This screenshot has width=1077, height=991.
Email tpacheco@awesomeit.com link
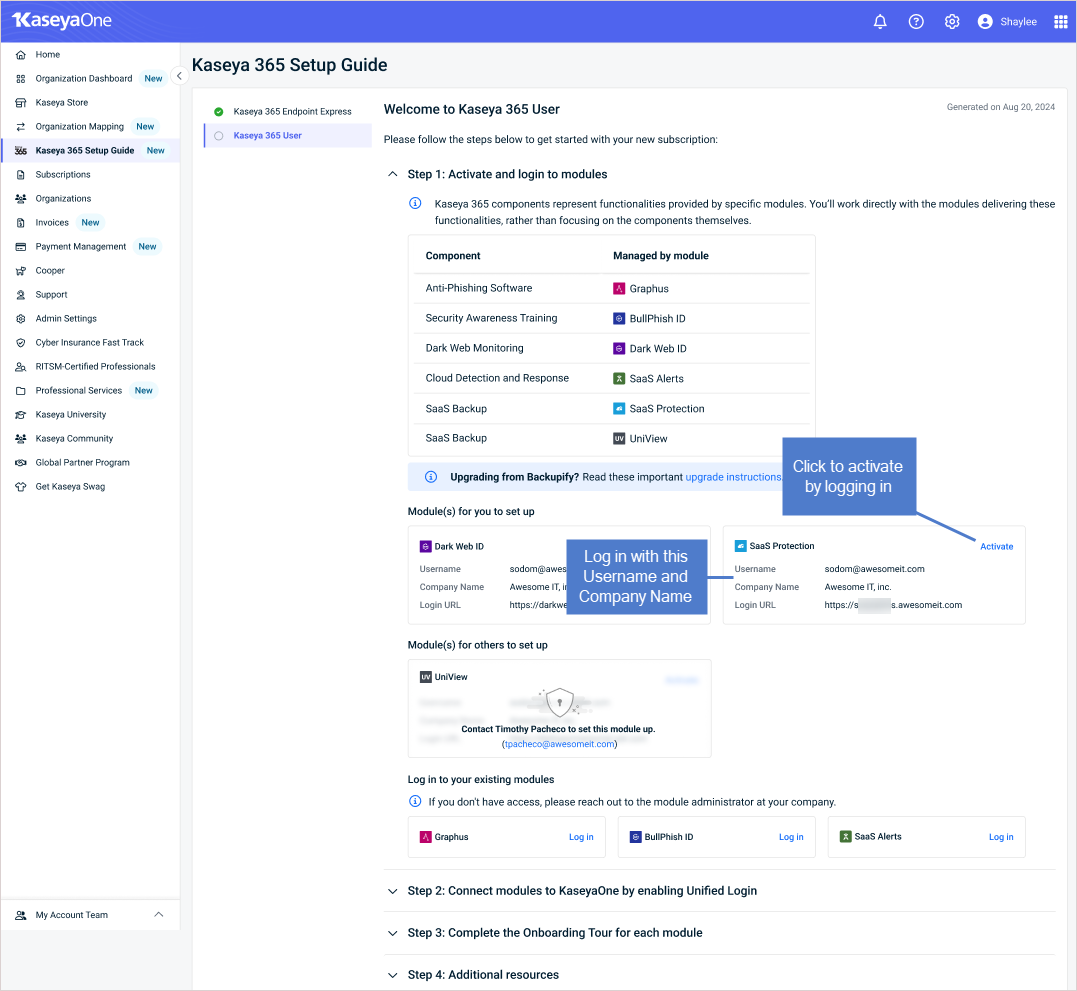(x=559, y=744)
